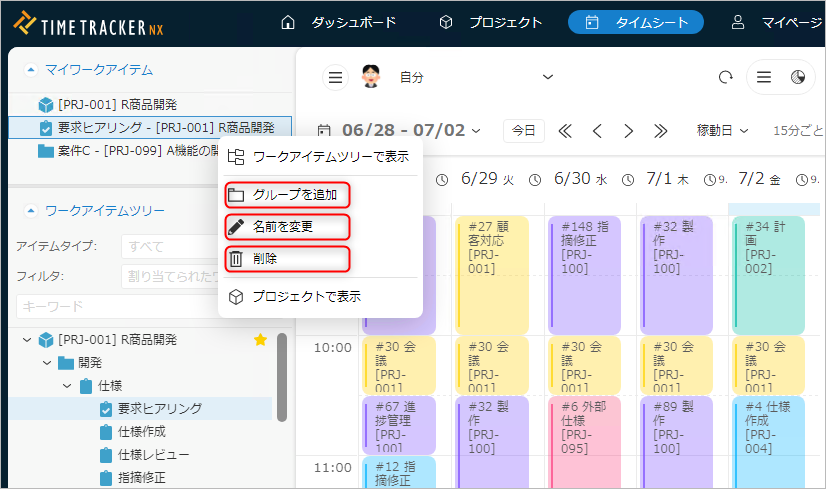Open the アイテムタイプ dropdown
826x489 pixels.
tap(168, 247)
